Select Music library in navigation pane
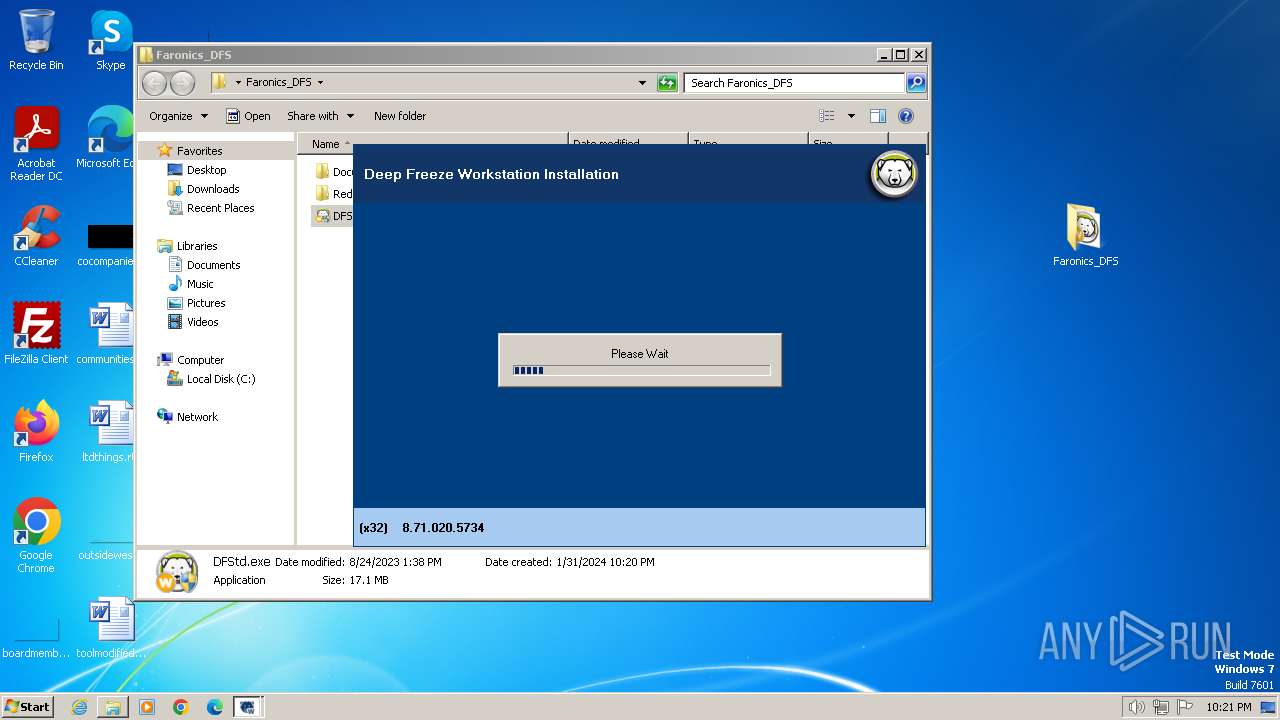 [199, 284]
